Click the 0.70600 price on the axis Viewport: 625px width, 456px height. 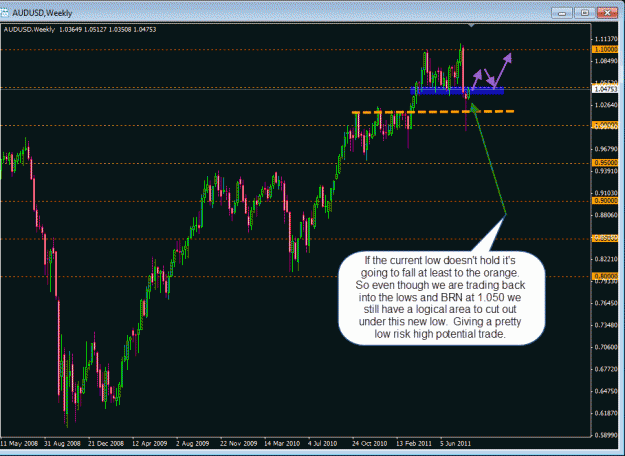[606, 347]
